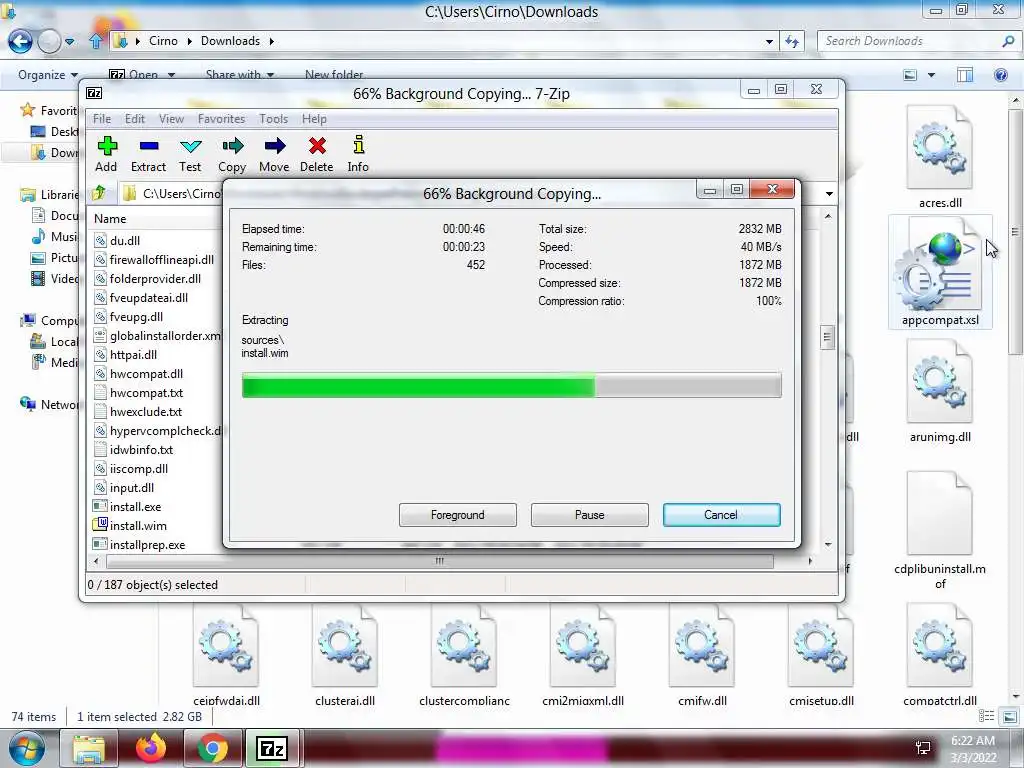Open Chrome from taskbar

click(212, 748)
